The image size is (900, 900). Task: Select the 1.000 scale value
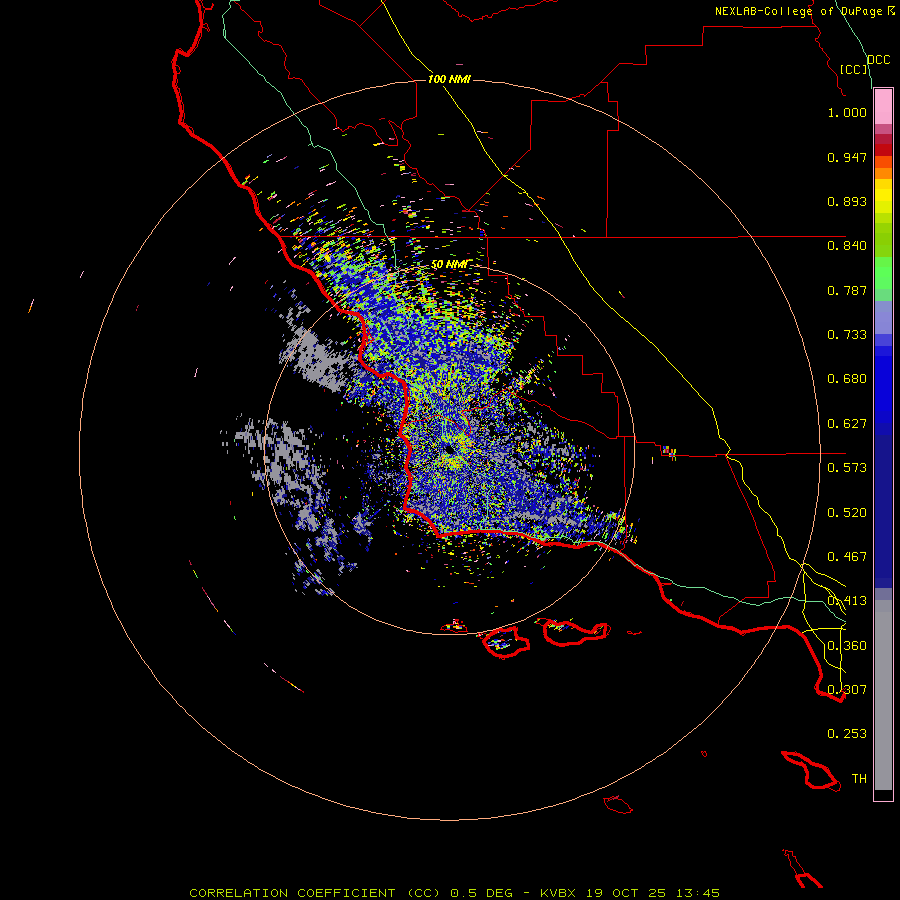[847, 112]
